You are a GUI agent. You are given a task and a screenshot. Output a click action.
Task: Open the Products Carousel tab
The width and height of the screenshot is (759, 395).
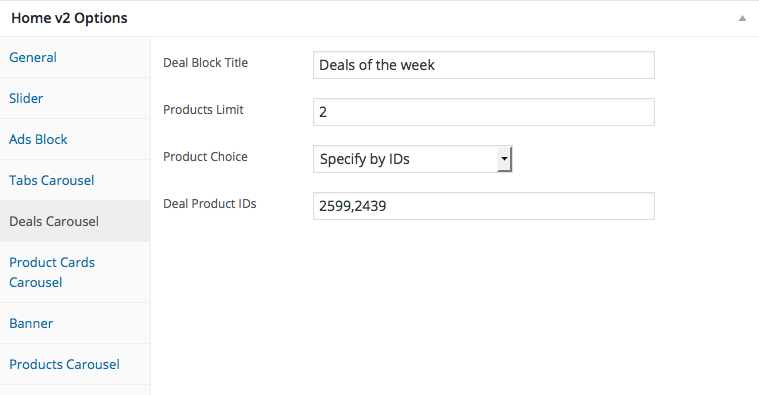64,364
